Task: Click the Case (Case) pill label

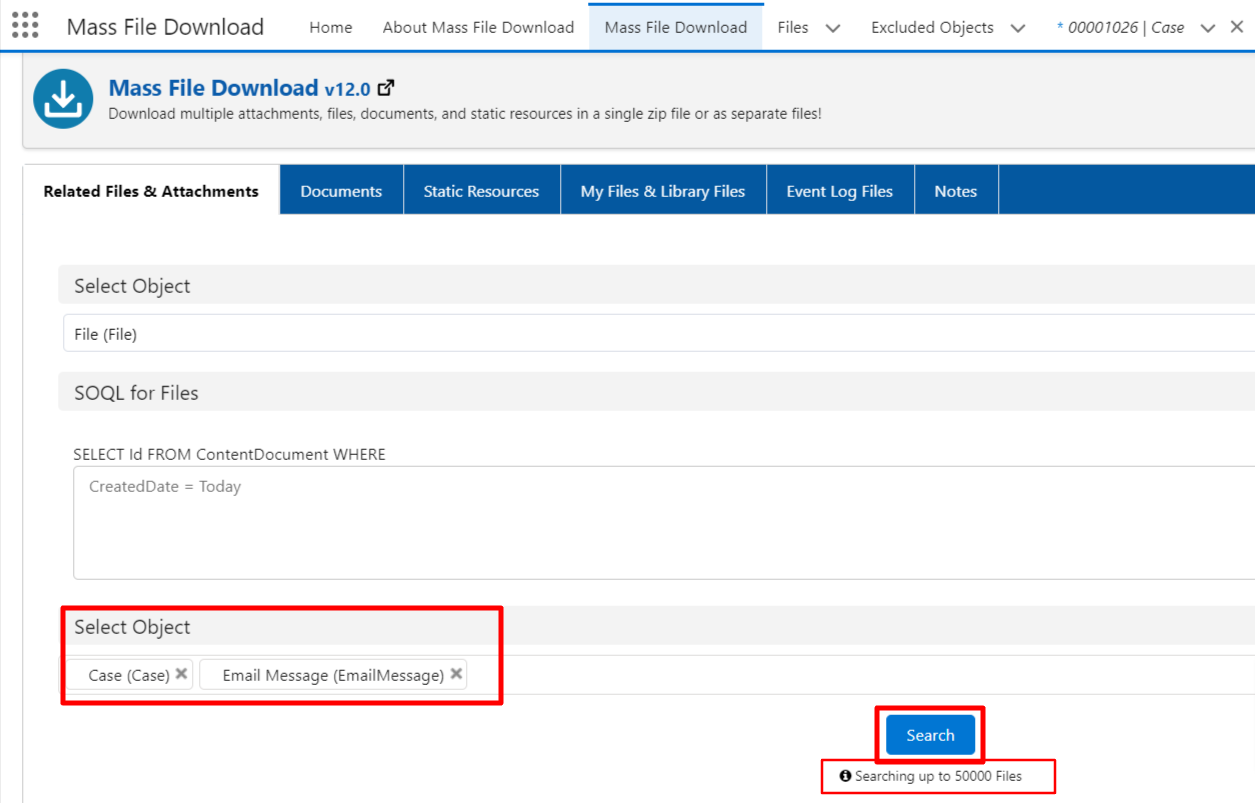Action: click(129, 675)
